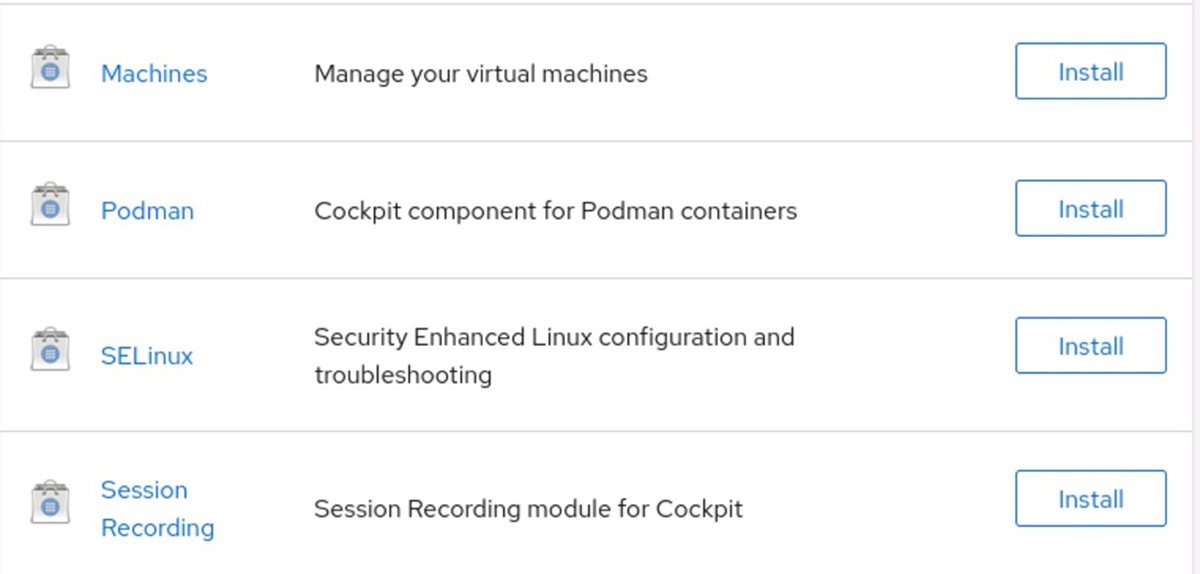Install the Podman component
This screenshot has width=1200, height=574.
click(1090, 209)
